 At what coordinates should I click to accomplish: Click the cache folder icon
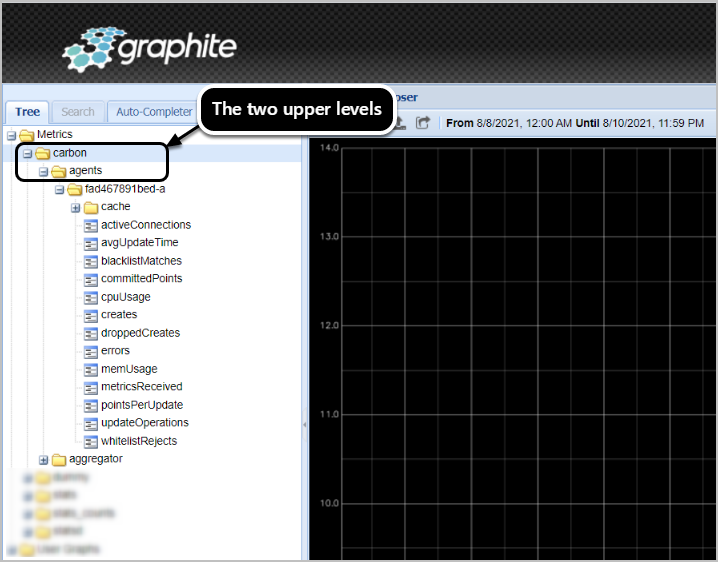(91, 207)
